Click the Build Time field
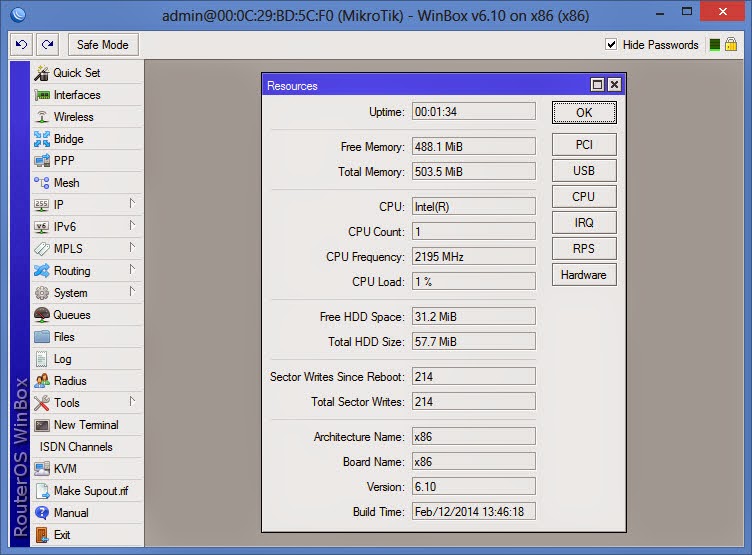The height and width of the screenshot is (555, 752). [x=473, y=512]
